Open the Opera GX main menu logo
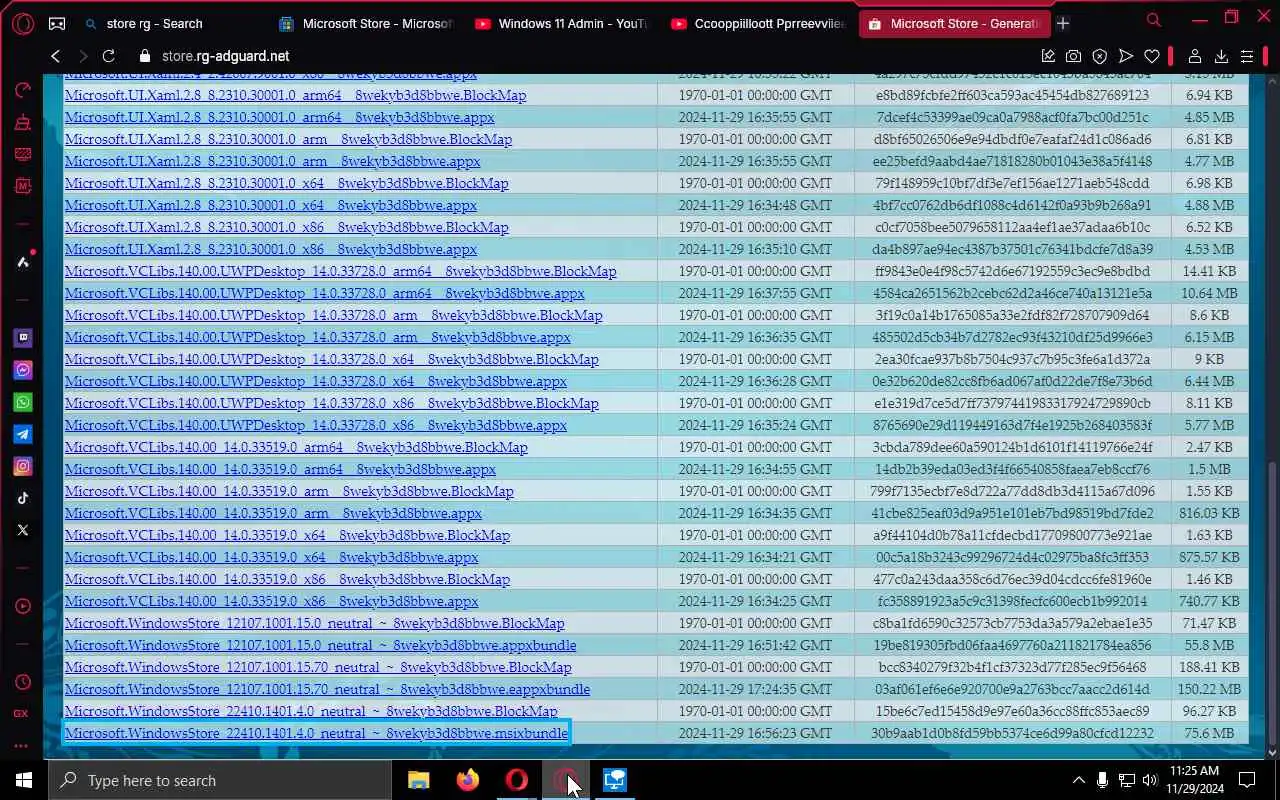This screenshot has width=1280, height=800. click(22, 23)
